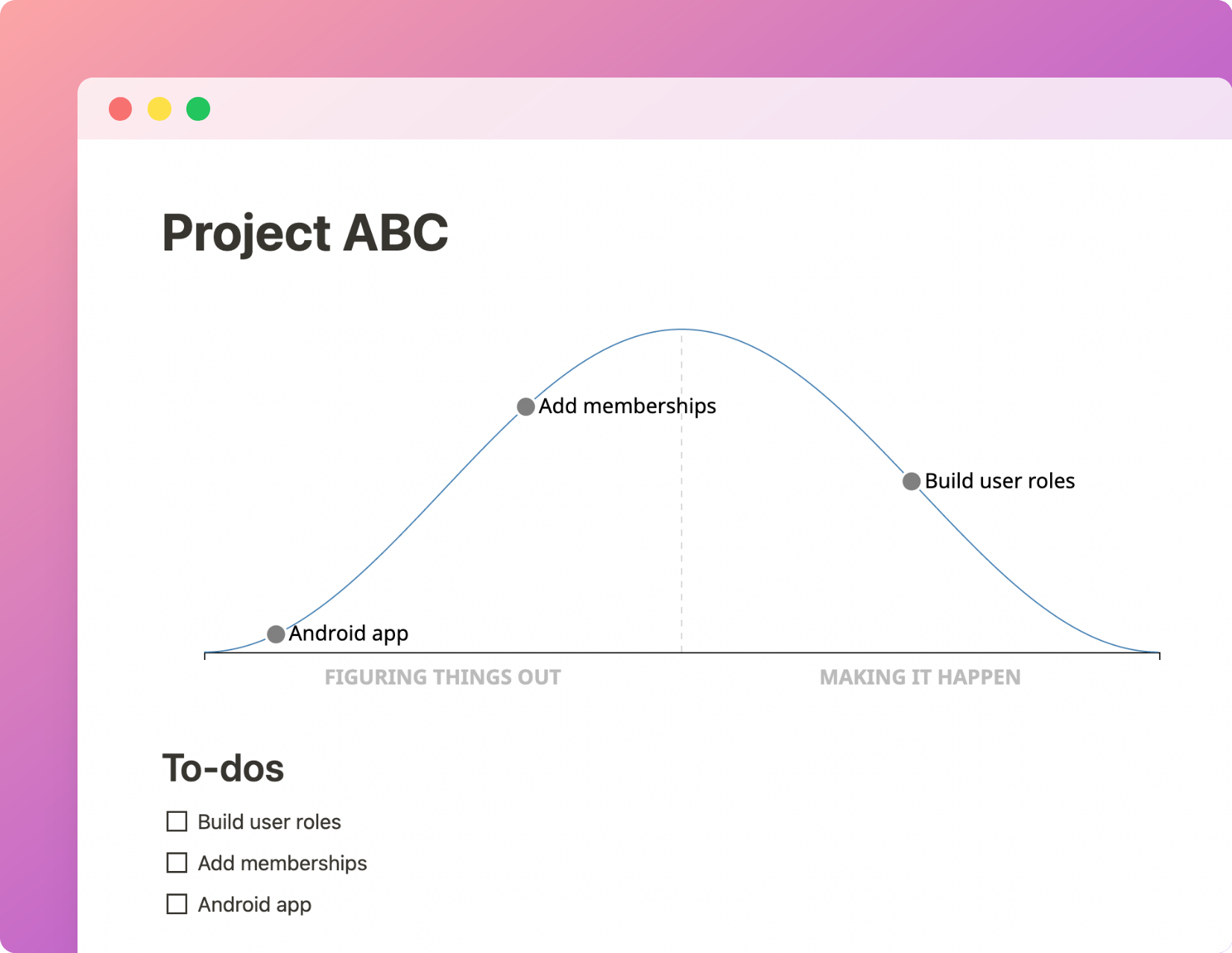Click the green maximize window button
This screenshot has width=1232, height=953.
point(198,109)
